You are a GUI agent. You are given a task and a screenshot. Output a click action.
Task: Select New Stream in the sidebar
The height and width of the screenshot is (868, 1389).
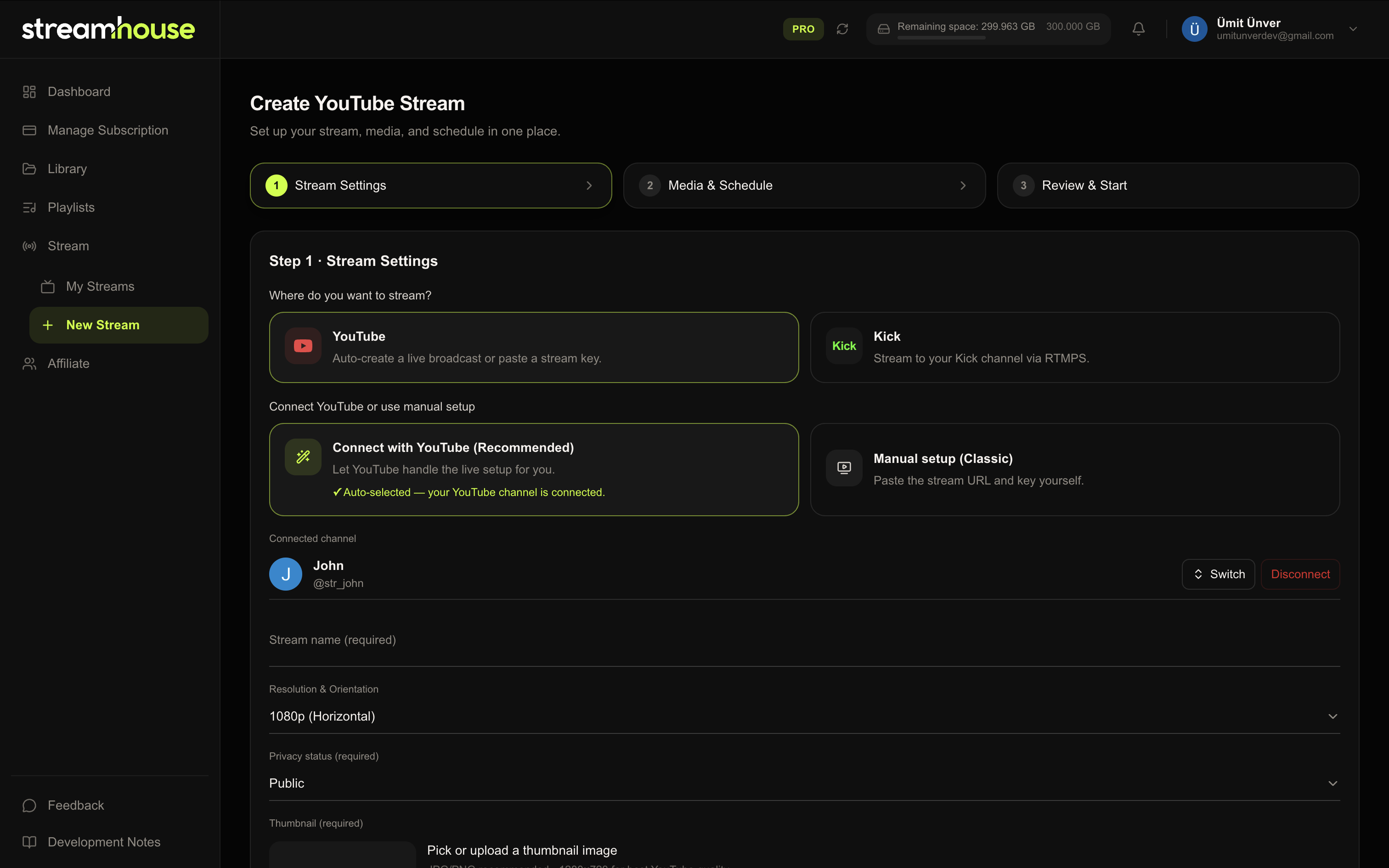[119, 325]
